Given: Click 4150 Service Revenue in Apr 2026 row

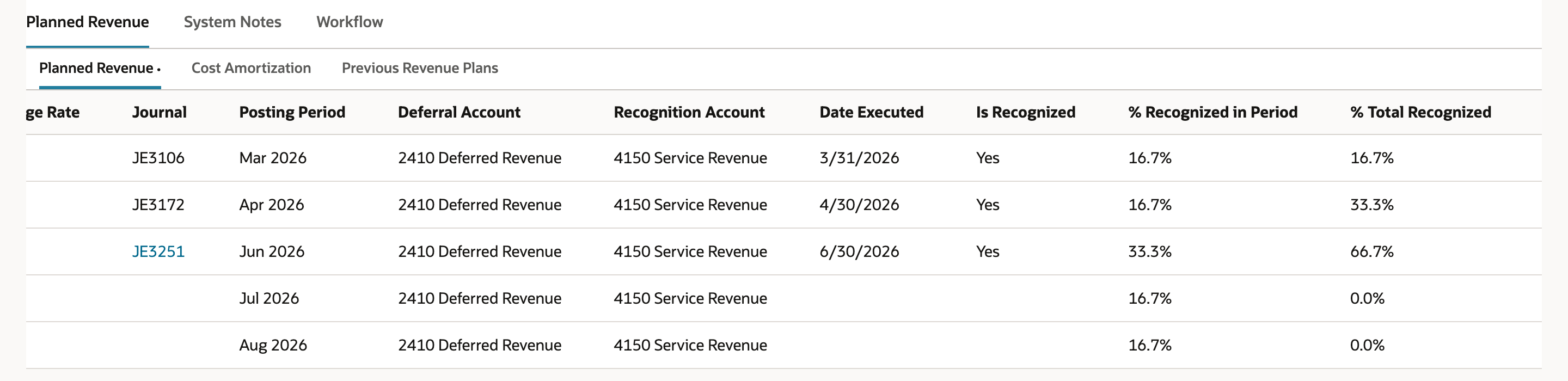Looking at the screenshot, I should tap(690, 205).
